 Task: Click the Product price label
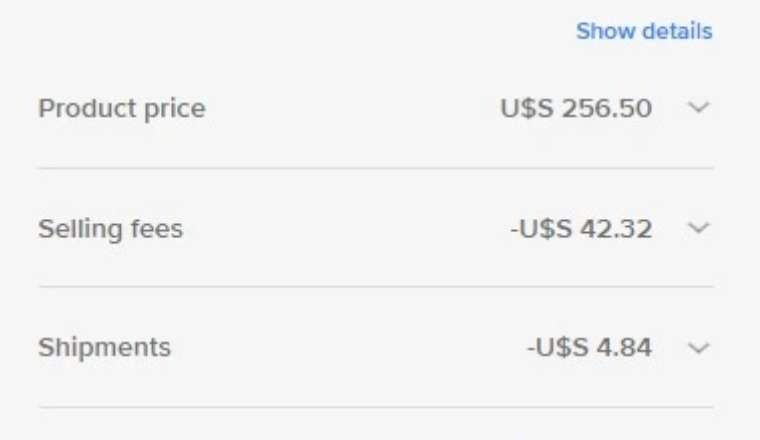pyautogui.click(x=122, y=109)
